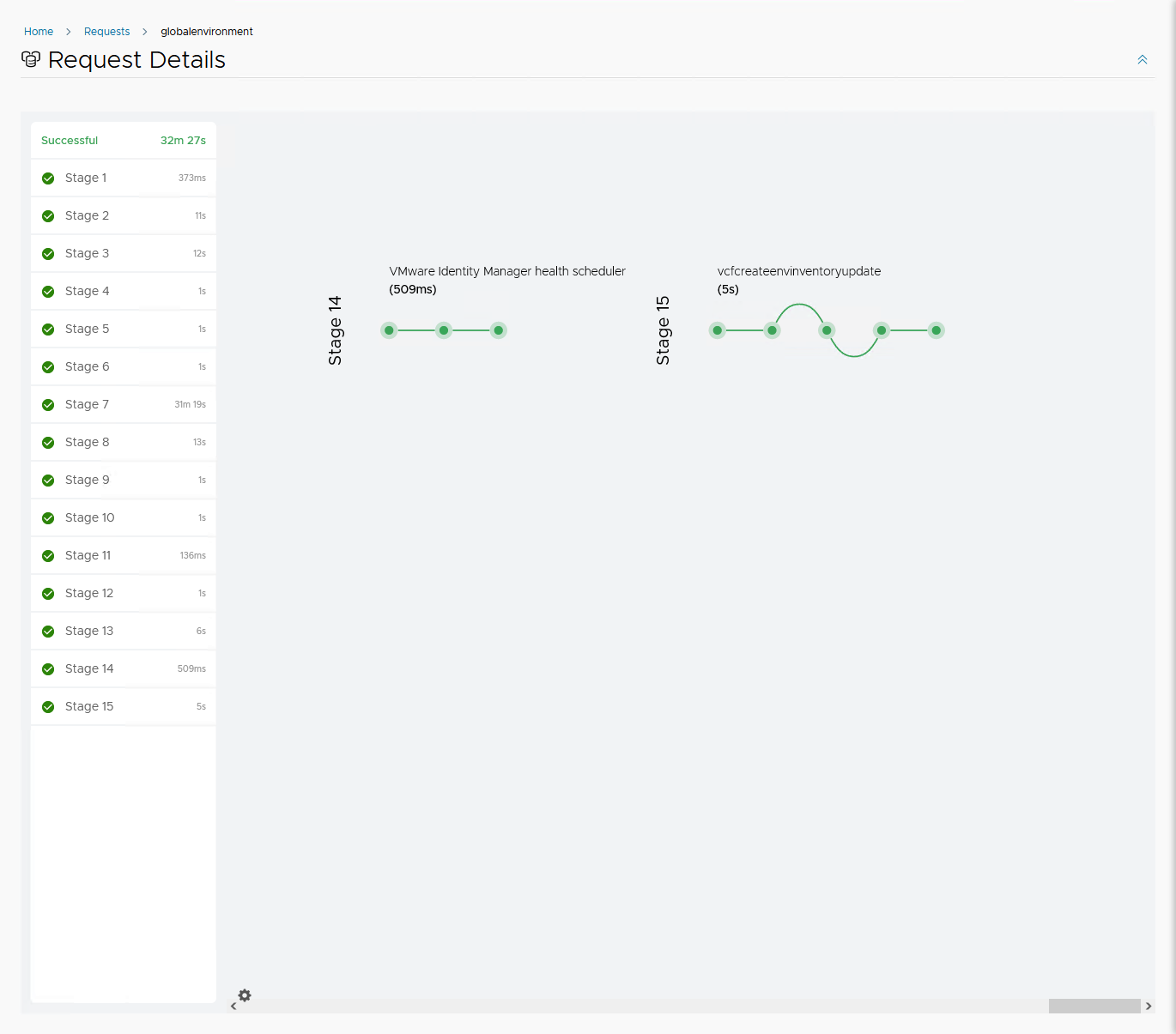Click the 373ms duration value
The width and height of the screenshot is (1176, 1034).
pyautogui.click(x=192, y=178)
